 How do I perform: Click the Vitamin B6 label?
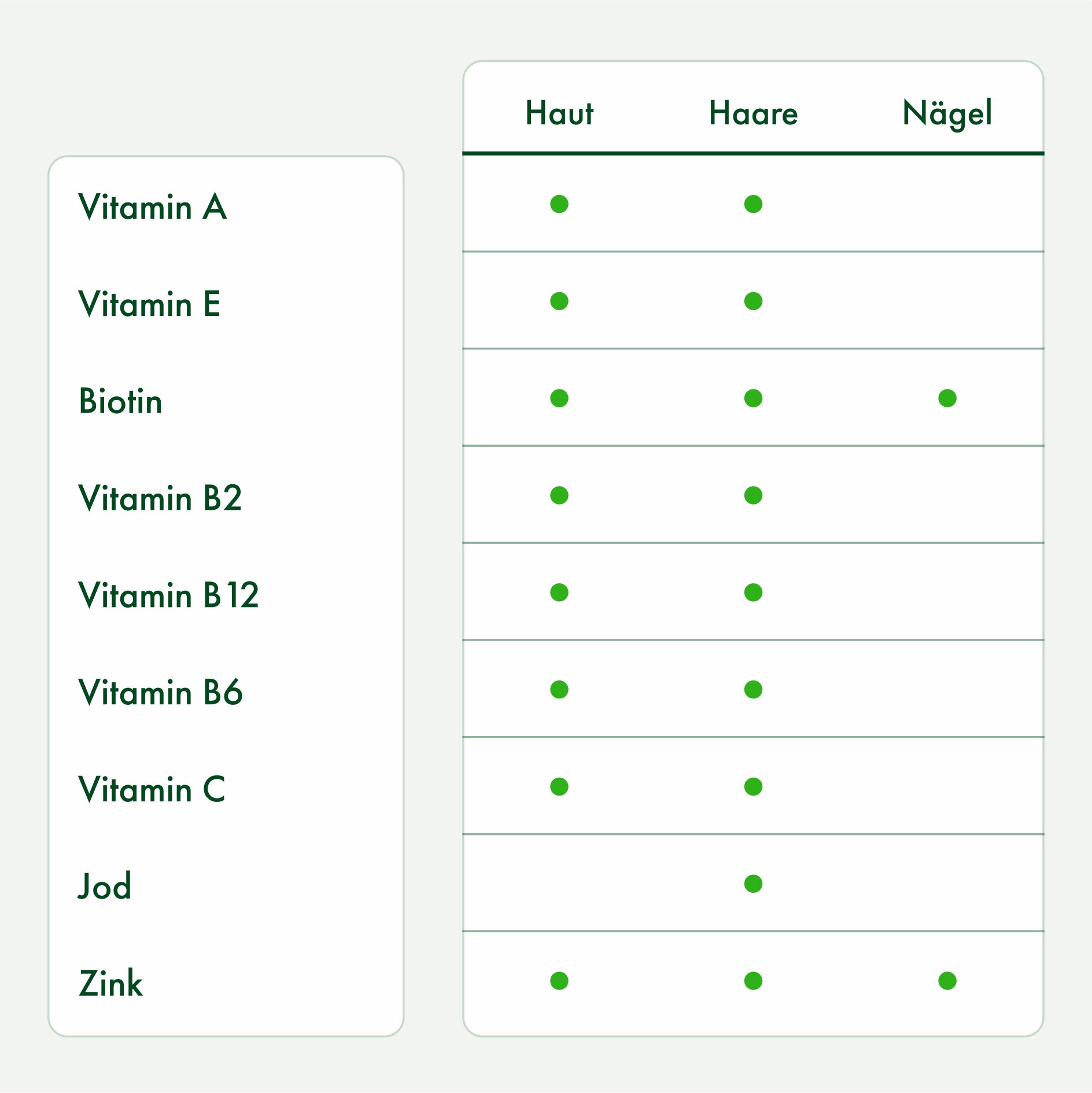(160, 693)
